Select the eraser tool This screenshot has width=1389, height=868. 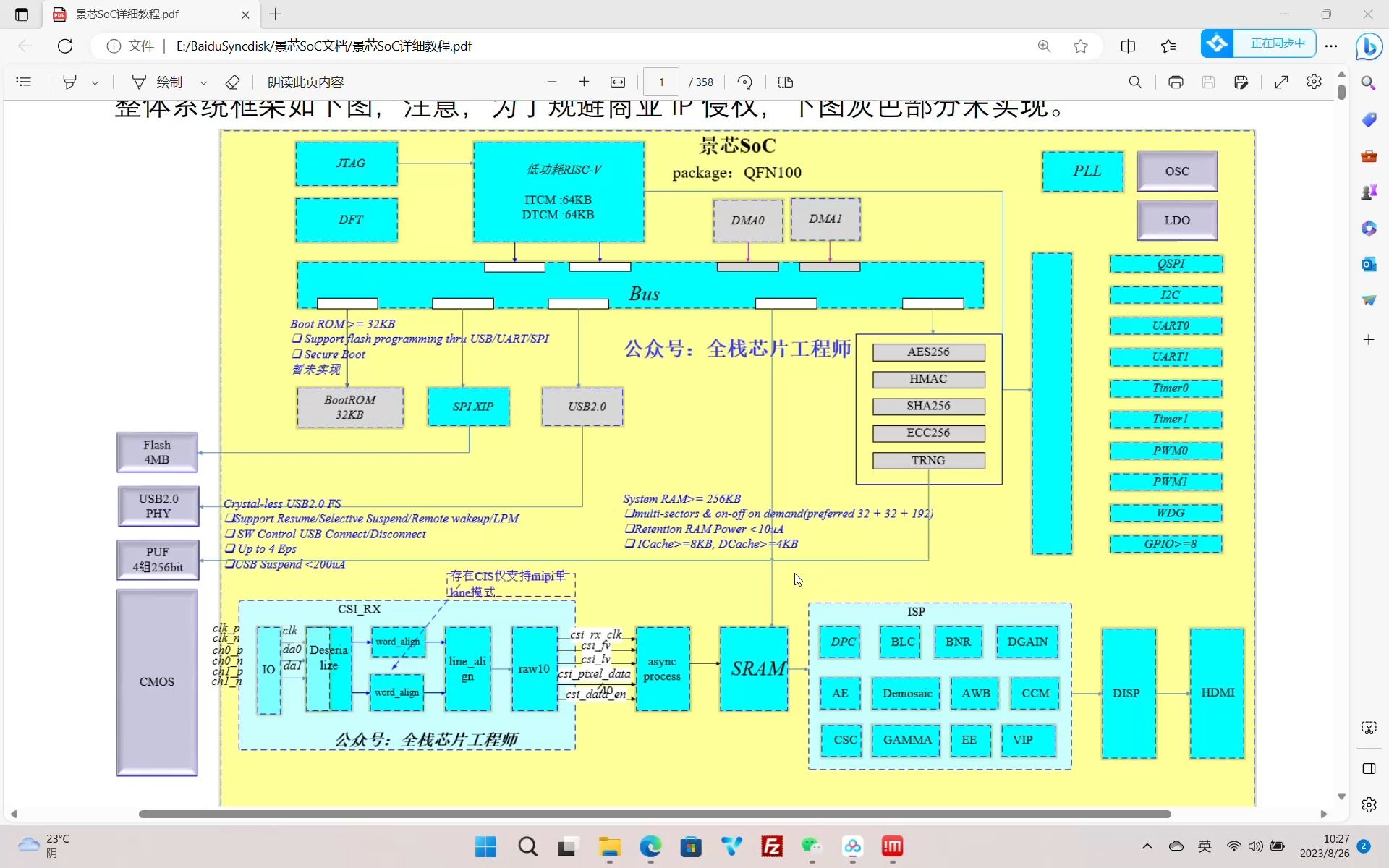tap(232, 82)
